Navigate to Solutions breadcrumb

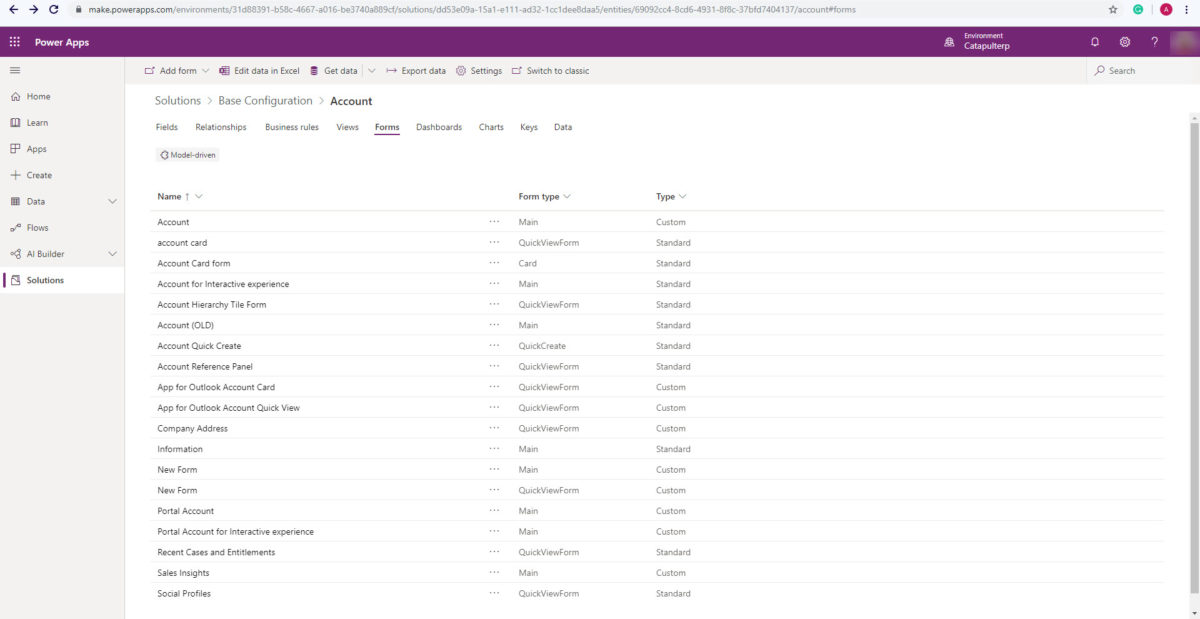[178, 101]
